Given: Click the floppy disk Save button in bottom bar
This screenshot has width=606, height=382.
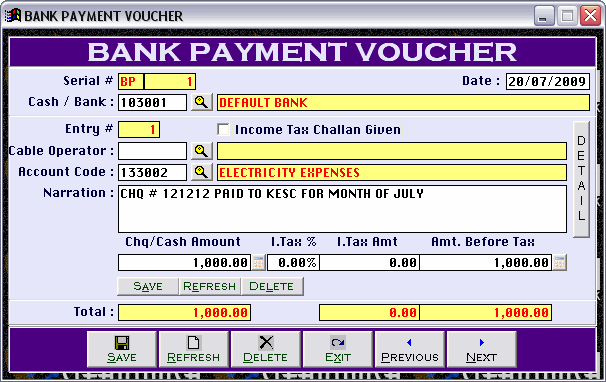Looking at the screenshot, I should click(x=122, y=349).
